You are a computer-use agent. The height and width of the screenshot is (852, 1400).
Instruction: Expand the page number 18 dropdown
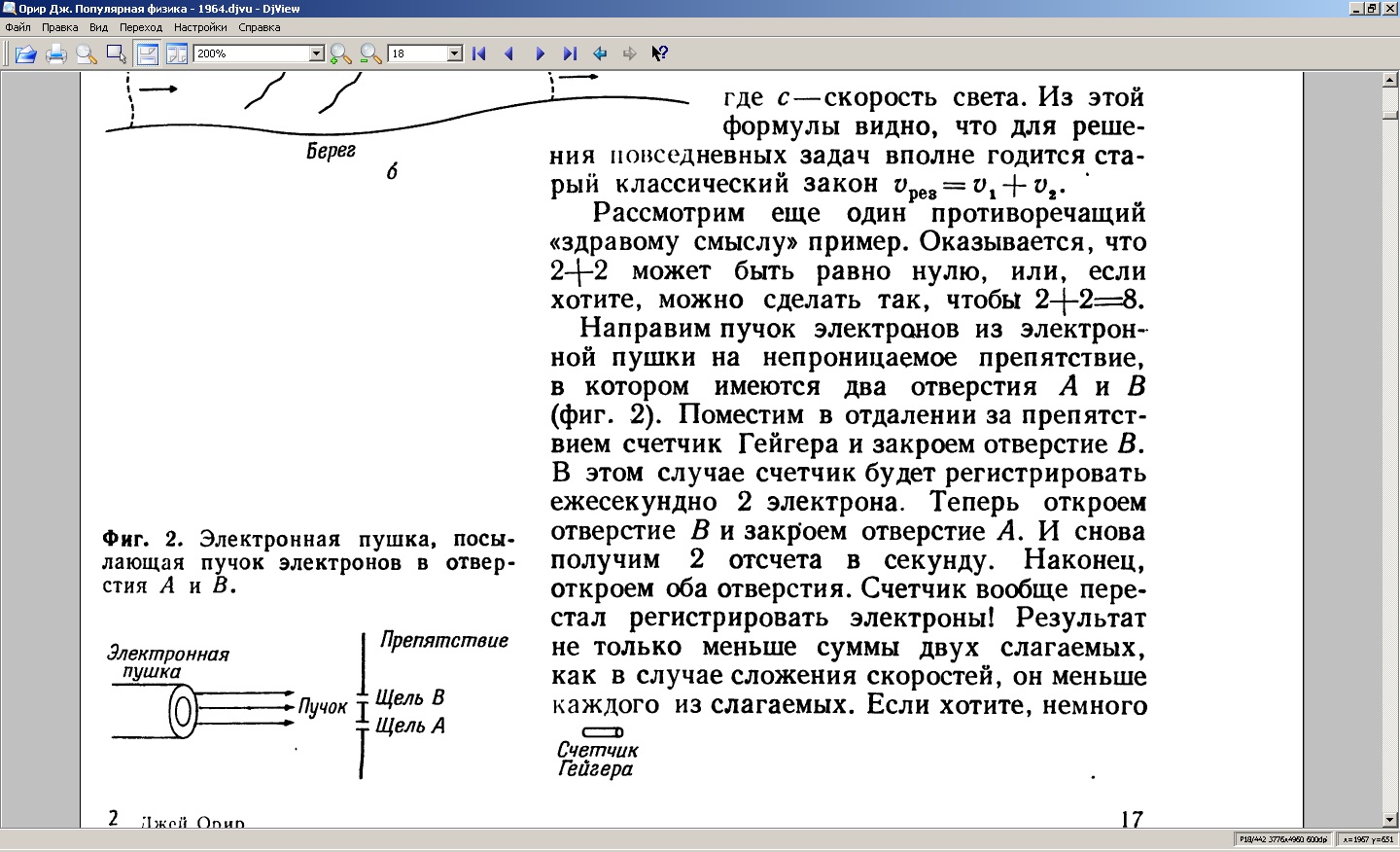click(x=454, y=54)
